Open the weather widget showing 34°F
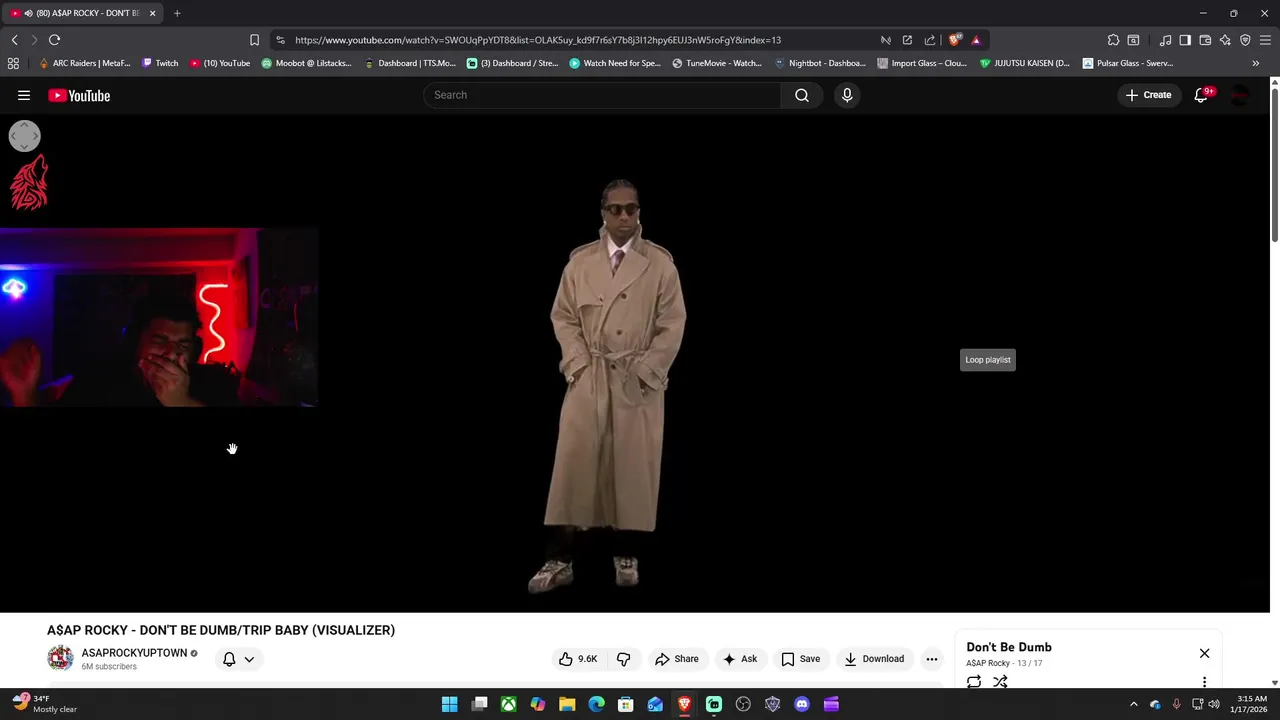 45,704
